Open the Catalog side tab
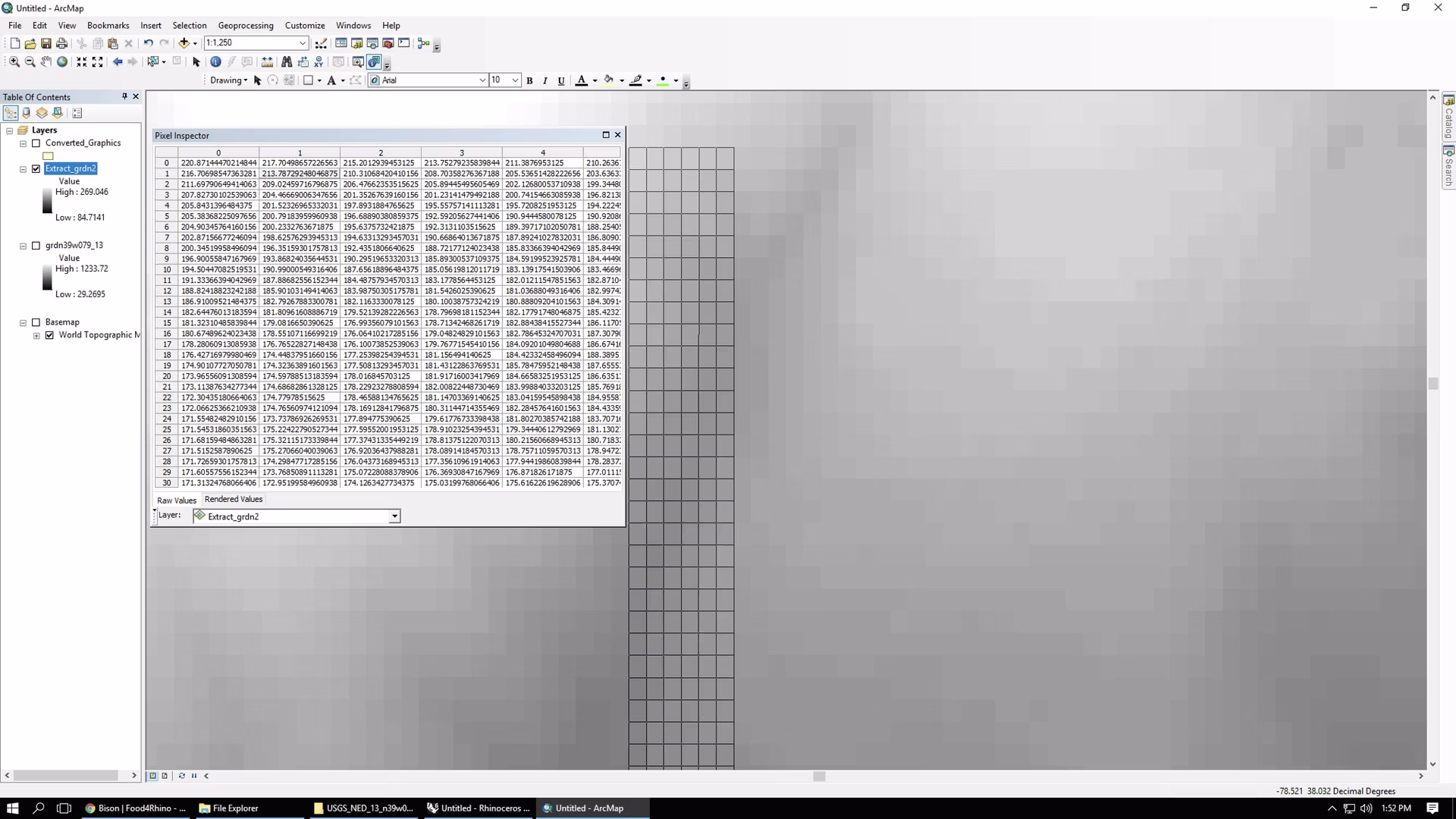This screenshot has height=819, width=1456. click(x=1448, y=116)
